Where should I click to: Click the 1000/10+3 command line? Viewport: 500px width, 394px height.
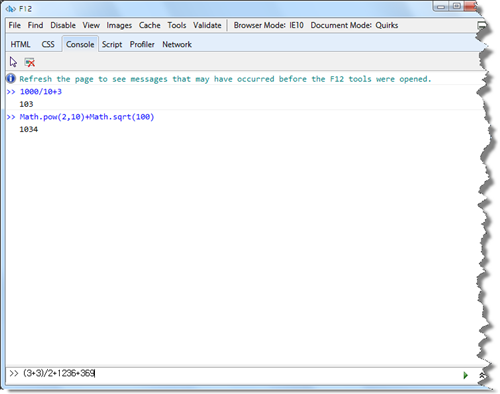point(41,92)
